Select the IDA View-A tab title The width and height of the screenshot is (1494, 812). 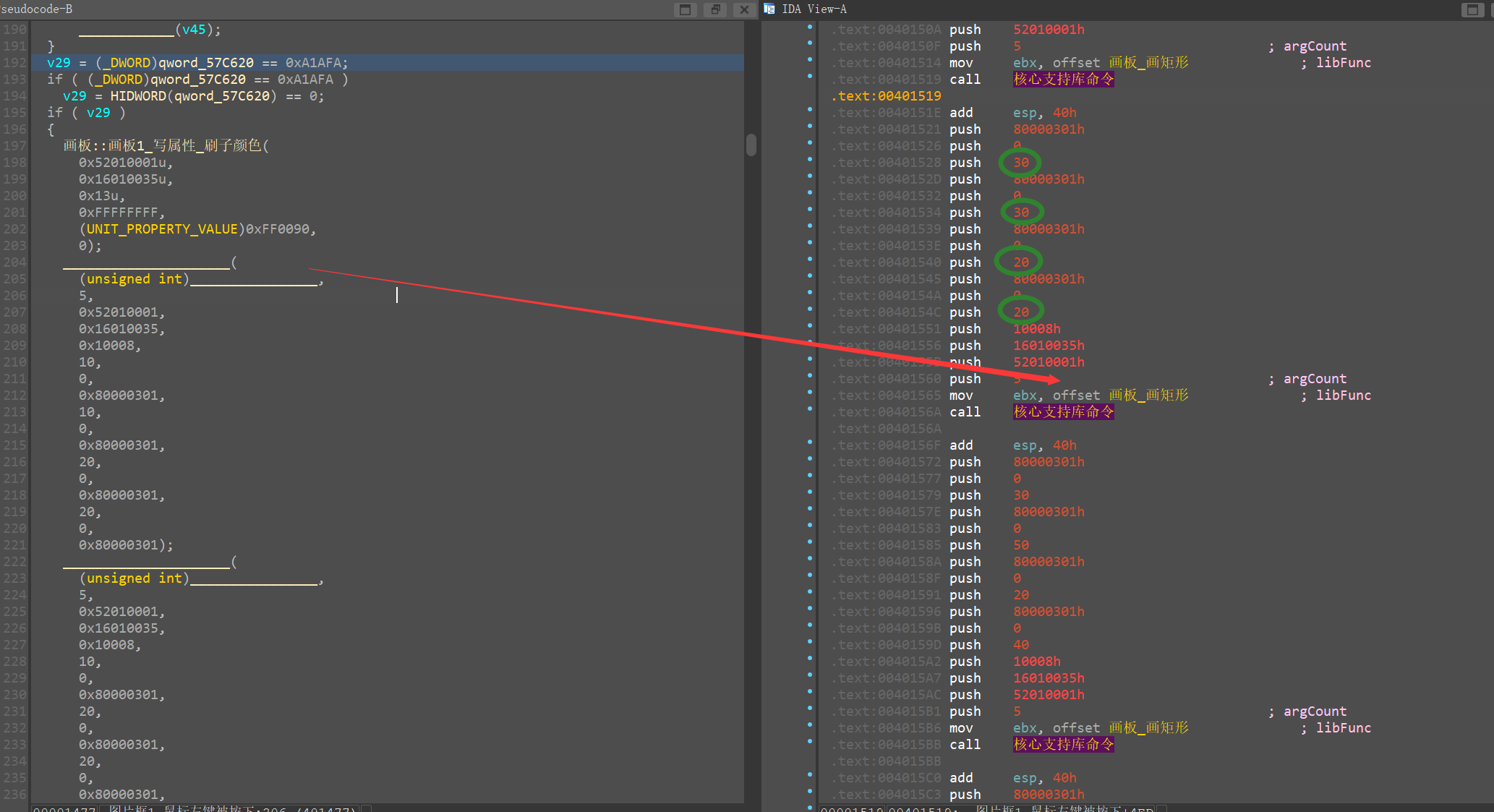click(x=814, y=9)
